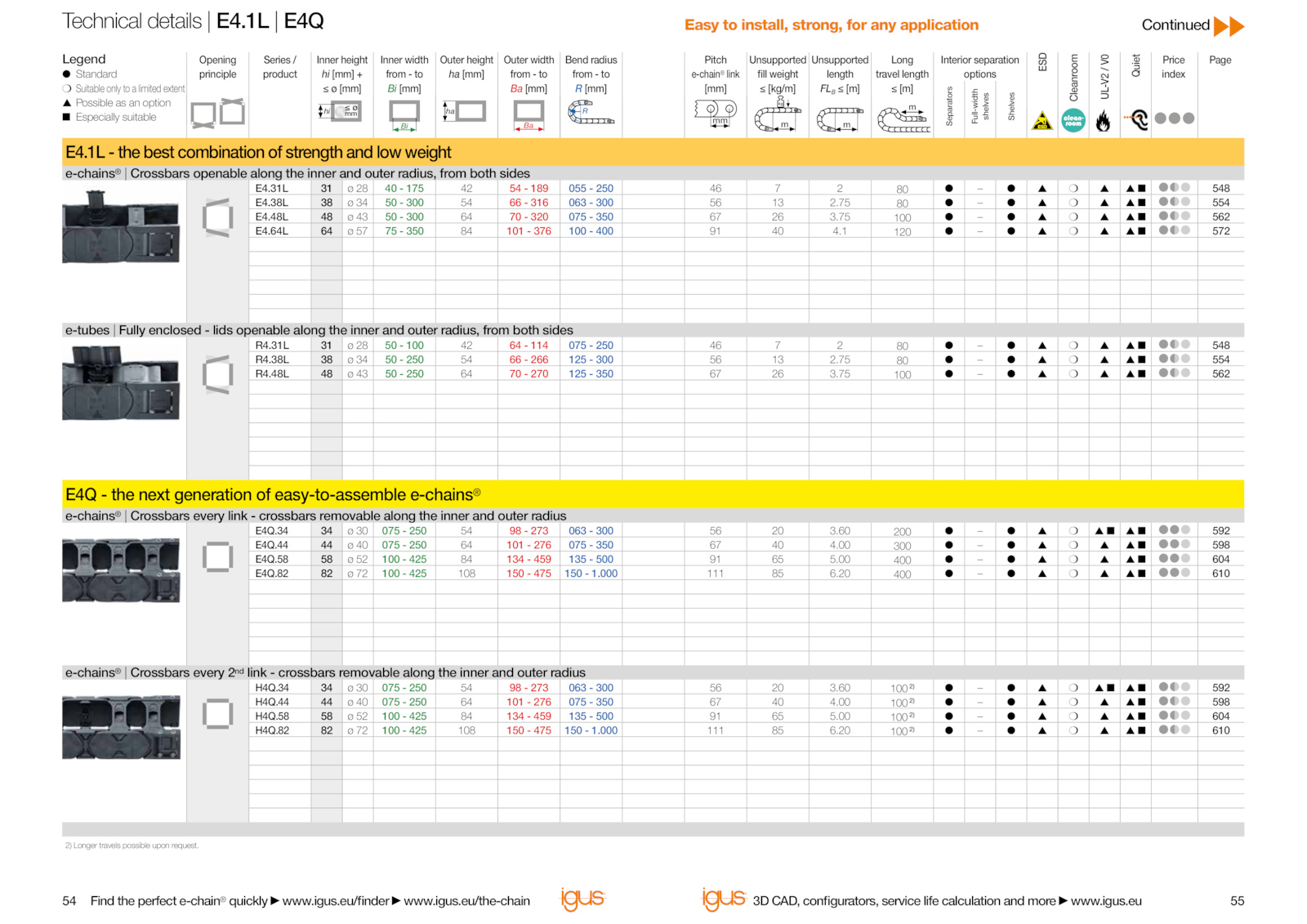Click the yellow ESD warning triangle icon
Viewport: 1307px width, 924px height.
pyautogui.click(x=1042, y=121)
